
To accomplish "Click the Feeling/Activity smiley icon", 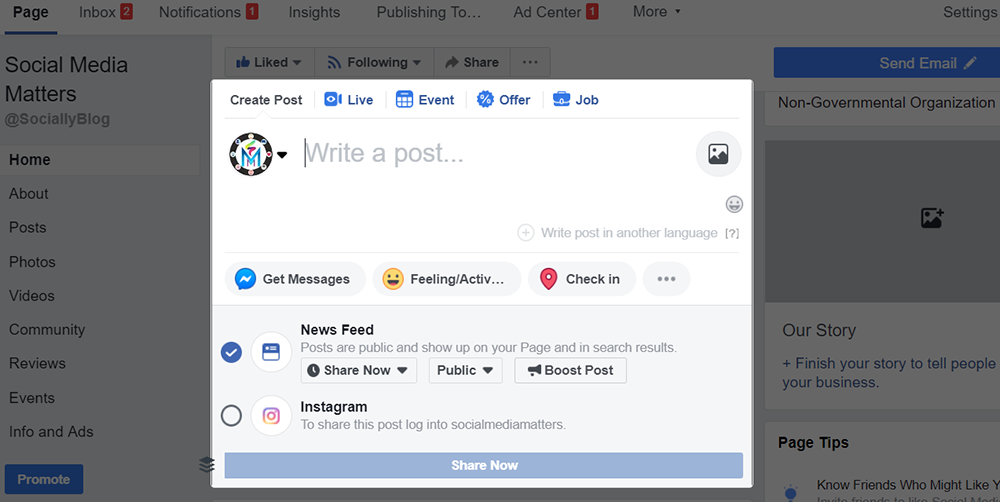I will click(393, 279).
